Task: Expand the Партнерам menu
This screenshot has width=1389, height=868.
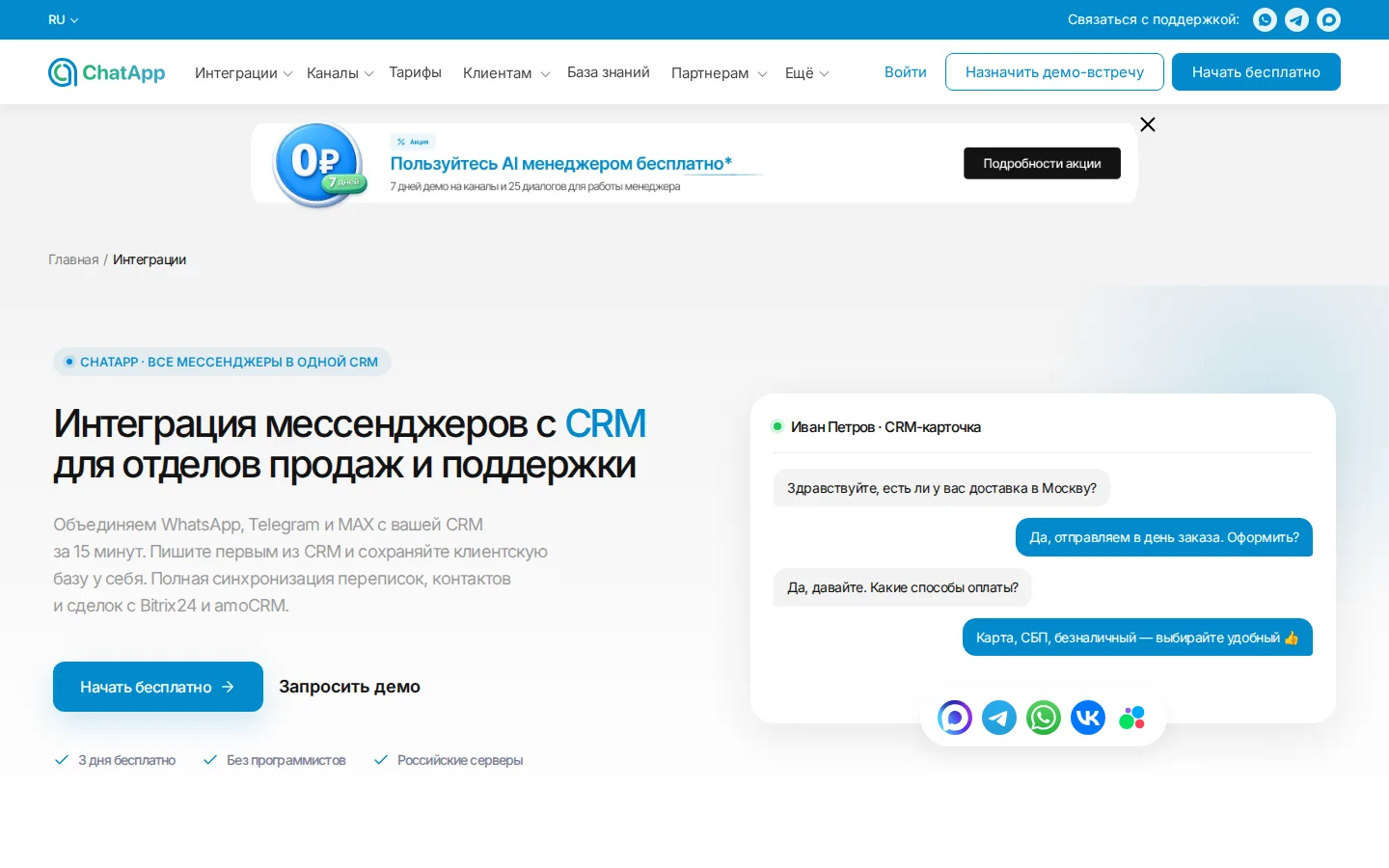Action: [720, 73]
